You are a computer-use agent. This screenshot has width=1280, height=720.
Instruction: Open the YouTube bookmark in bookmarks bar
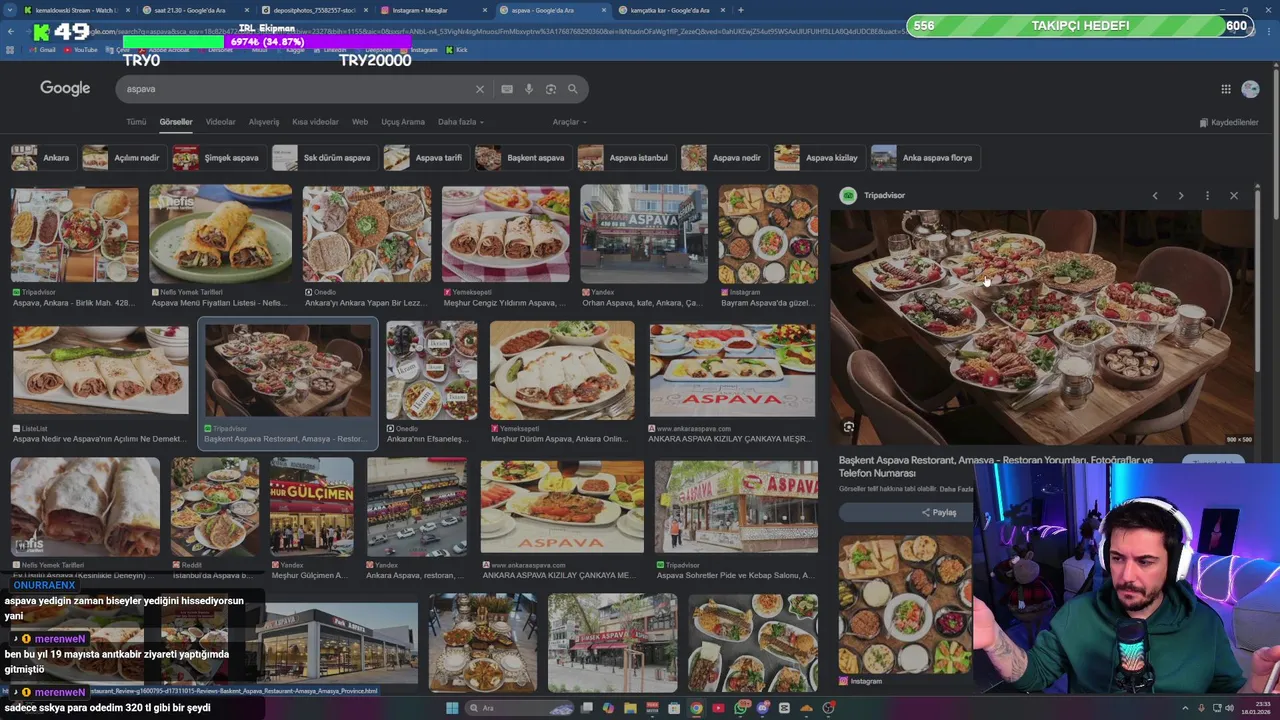[80, 50]
